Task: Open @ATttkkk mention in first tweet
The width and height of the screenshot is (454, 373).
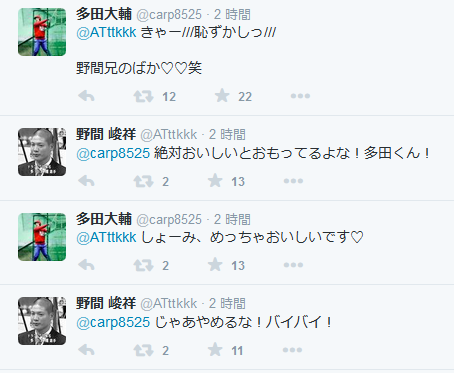Action: point(106,32)
